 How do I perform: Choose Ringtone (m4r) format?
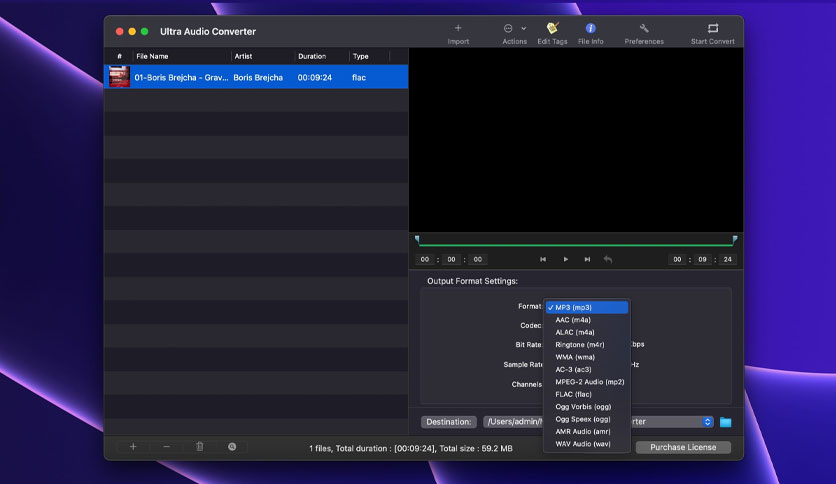pyautogui.click(x=586, y=345)
